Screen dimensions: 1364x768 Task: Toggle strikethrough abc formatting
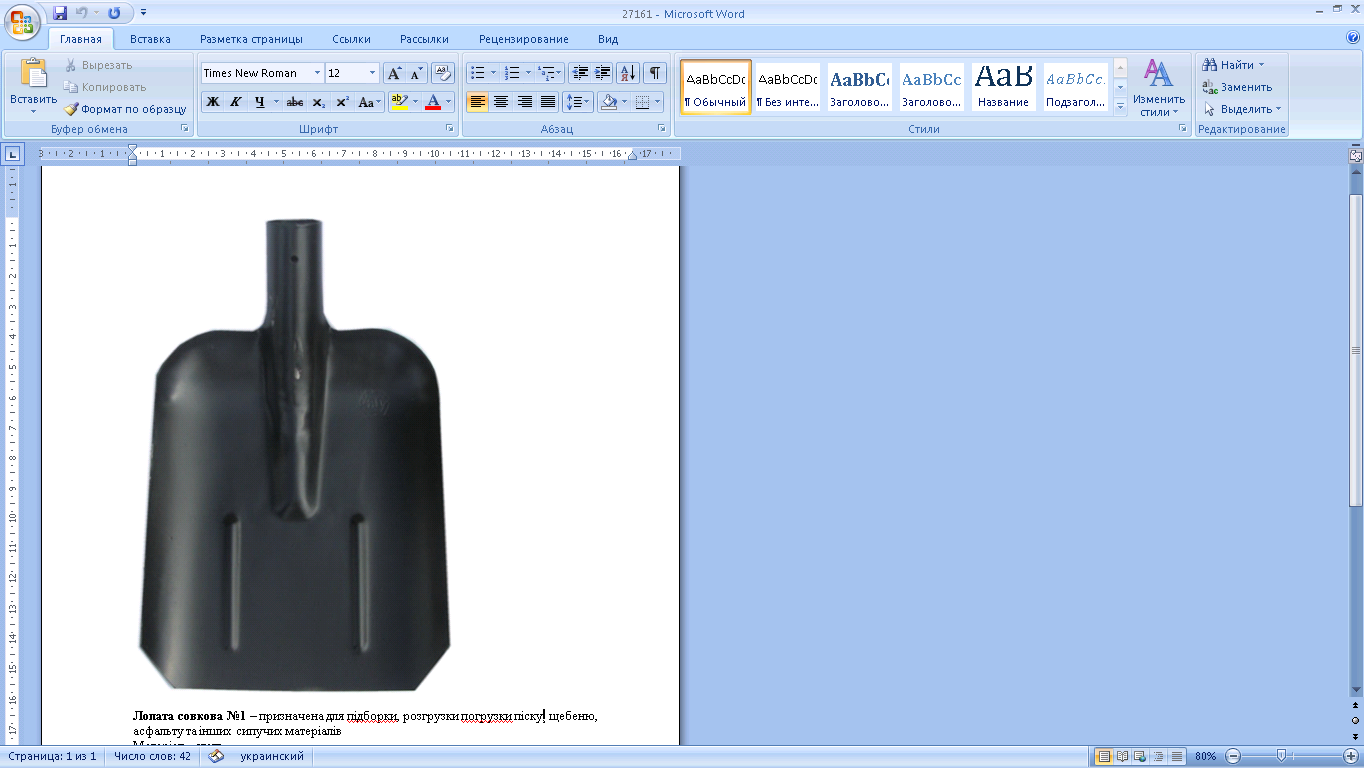click(294, 102)
